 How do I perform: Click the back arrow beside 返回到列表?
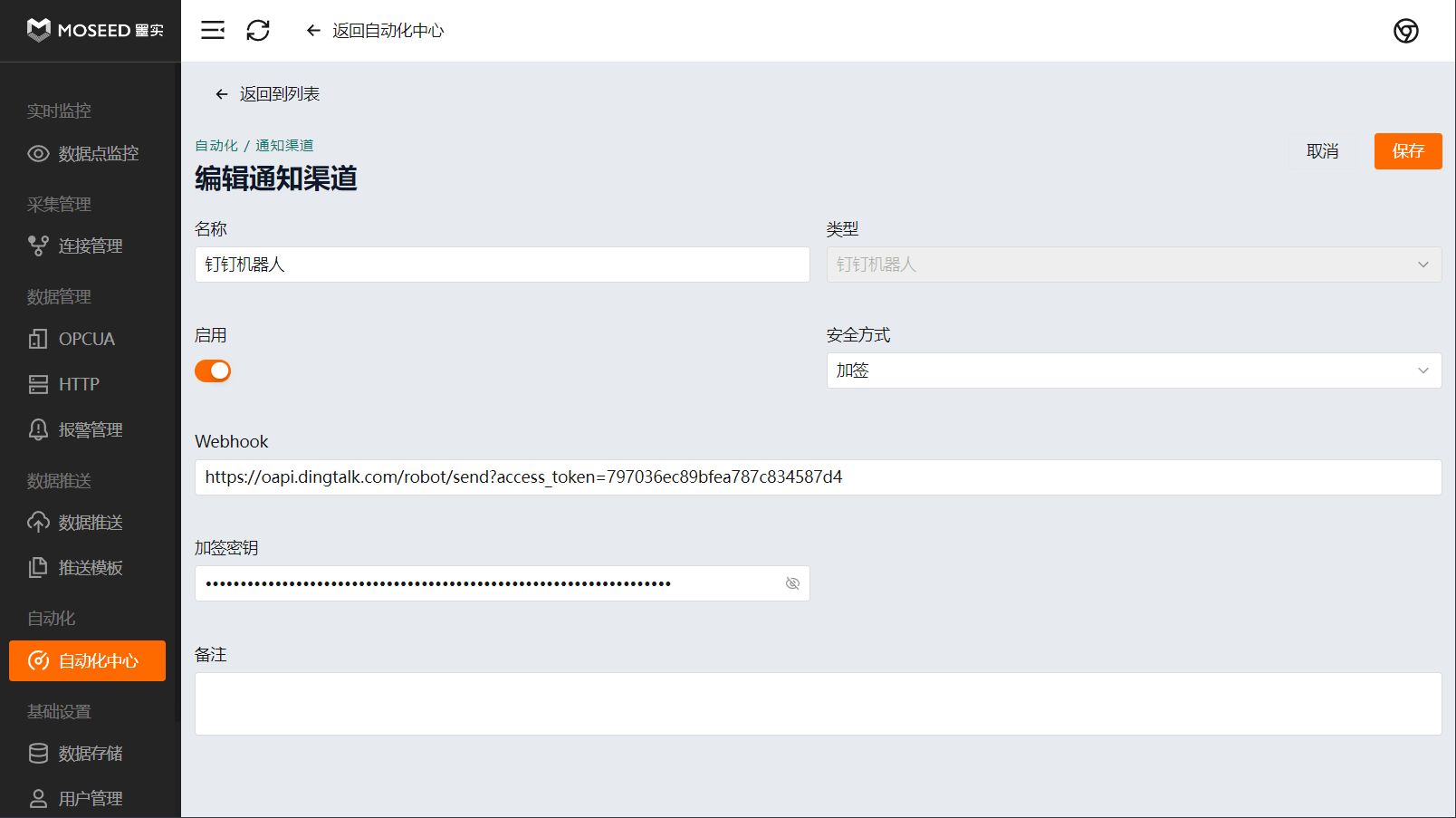pos(222,94)
